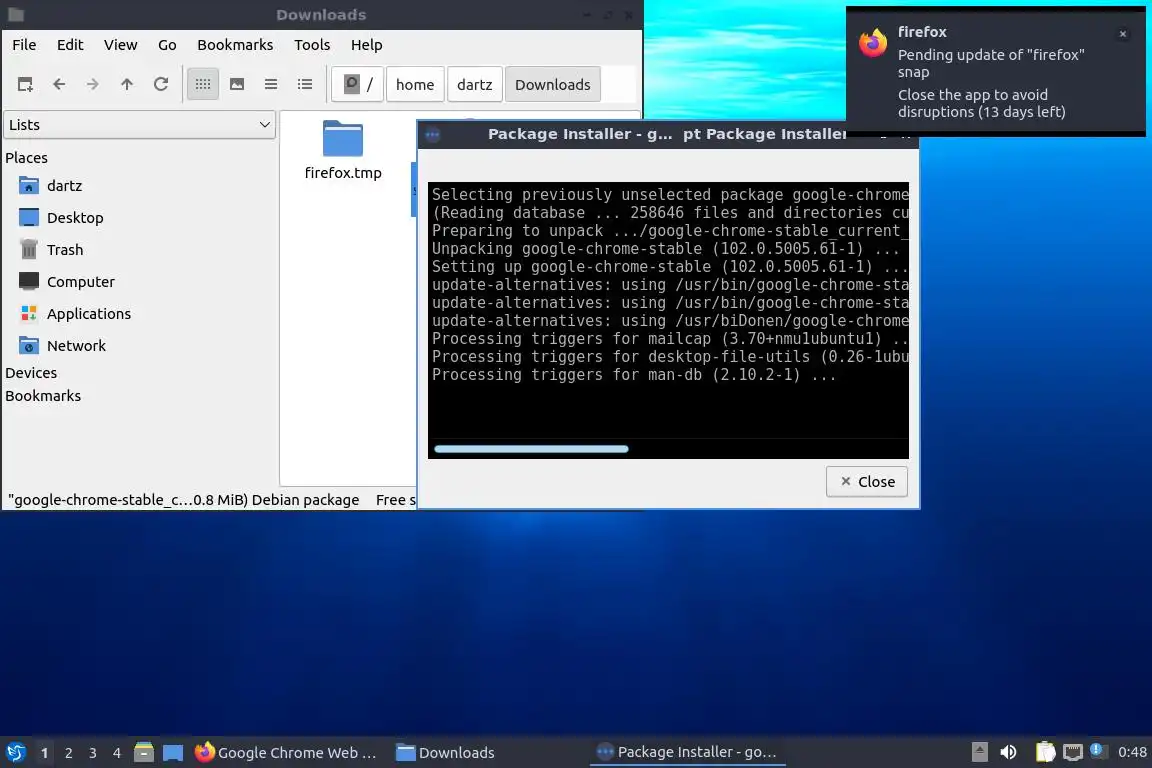Launch file manager from taskbar quick launch

[144, 752]
